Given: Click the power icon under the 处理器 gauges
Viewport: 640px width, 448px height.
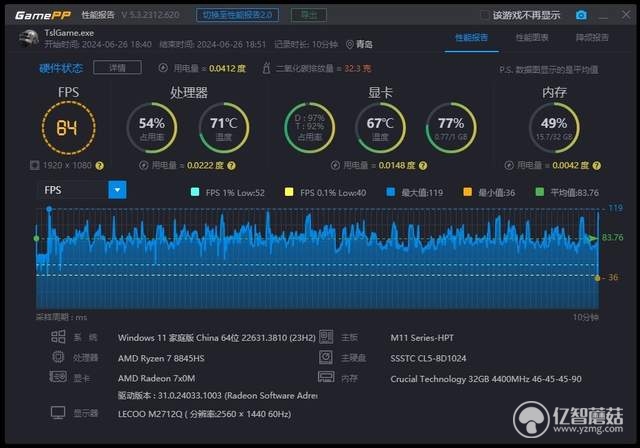Looking at the screenshot, I should click(143, 165).
